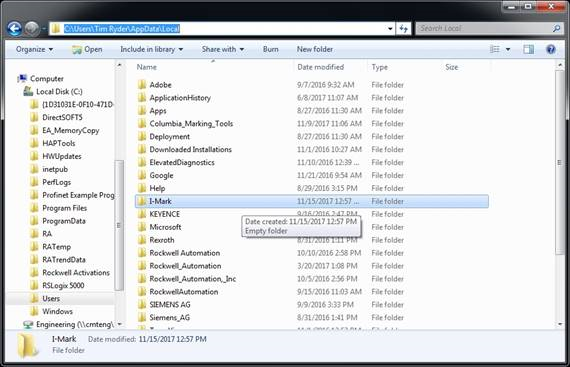The width and height of the screenshot is (570, 367).
Task: Expand the address bar history dropdown arrow
Action: (390, 28)
